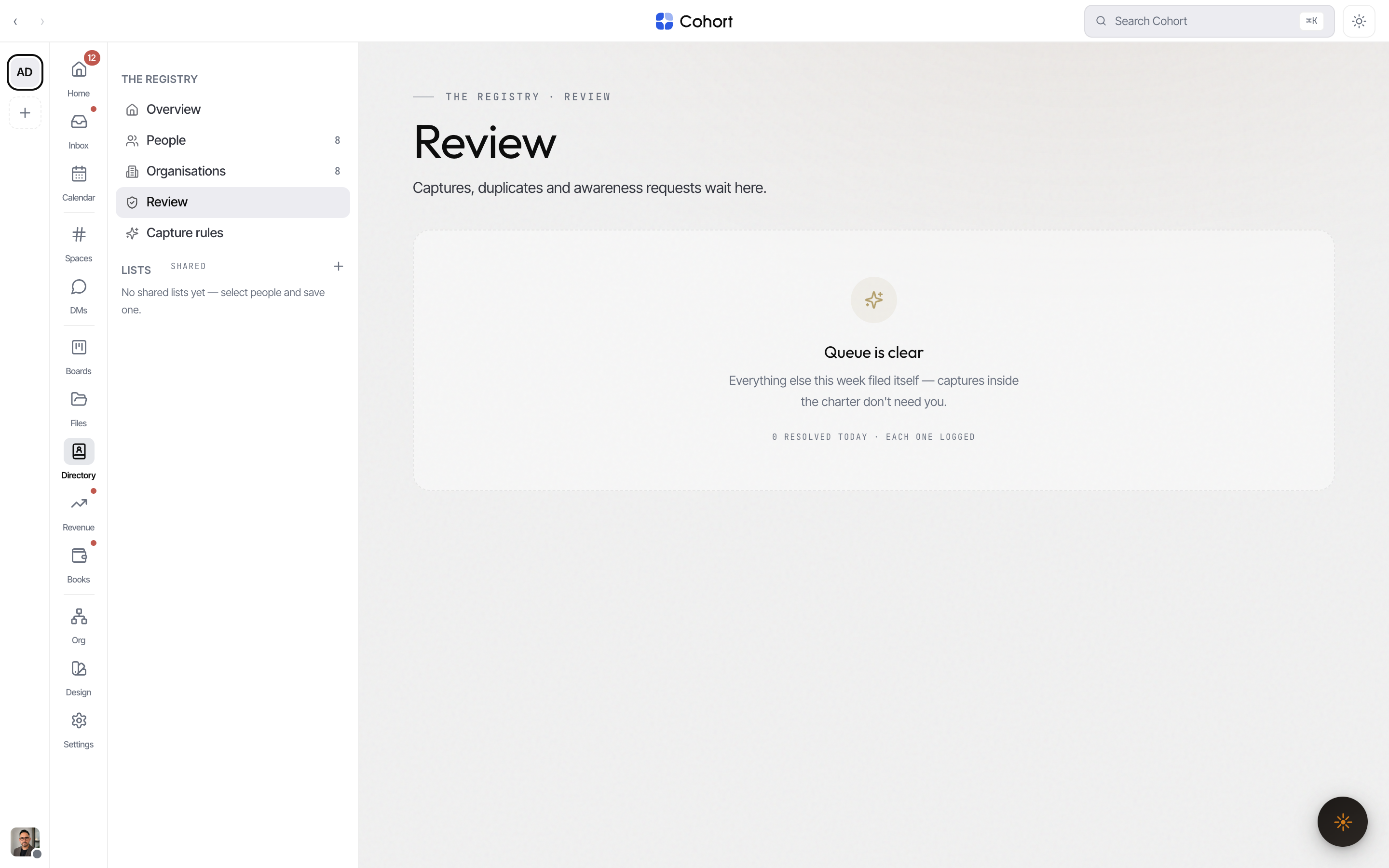Select Review in The Registry
Image resolution: width=1389 pixels, height=868 pixels.
pyautogui.click(x=232, y=202)
